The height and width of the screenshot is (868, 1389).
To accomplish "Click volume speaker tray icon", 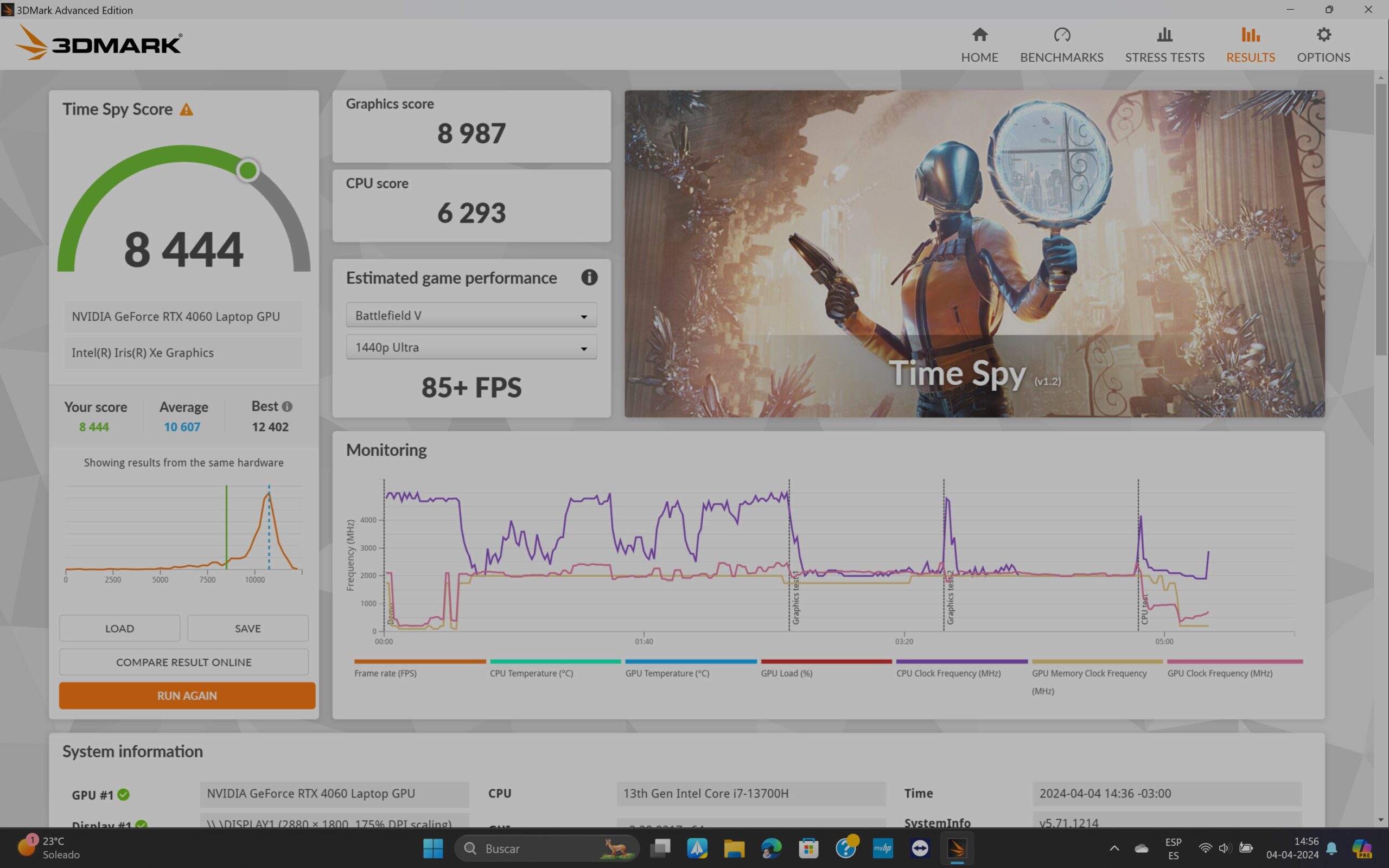I will (1224, 848).
